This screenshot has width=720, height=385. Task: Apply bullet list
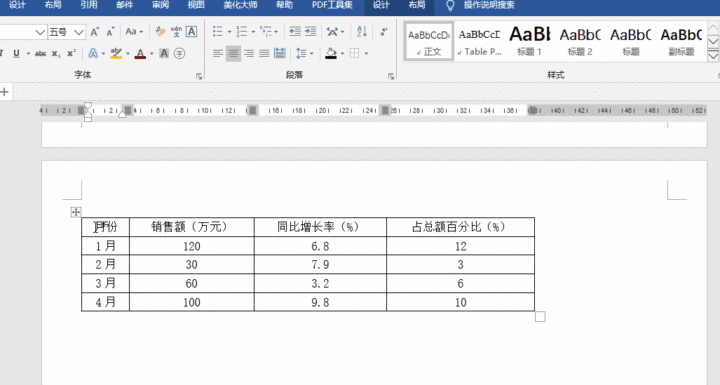tap(218, 31)
